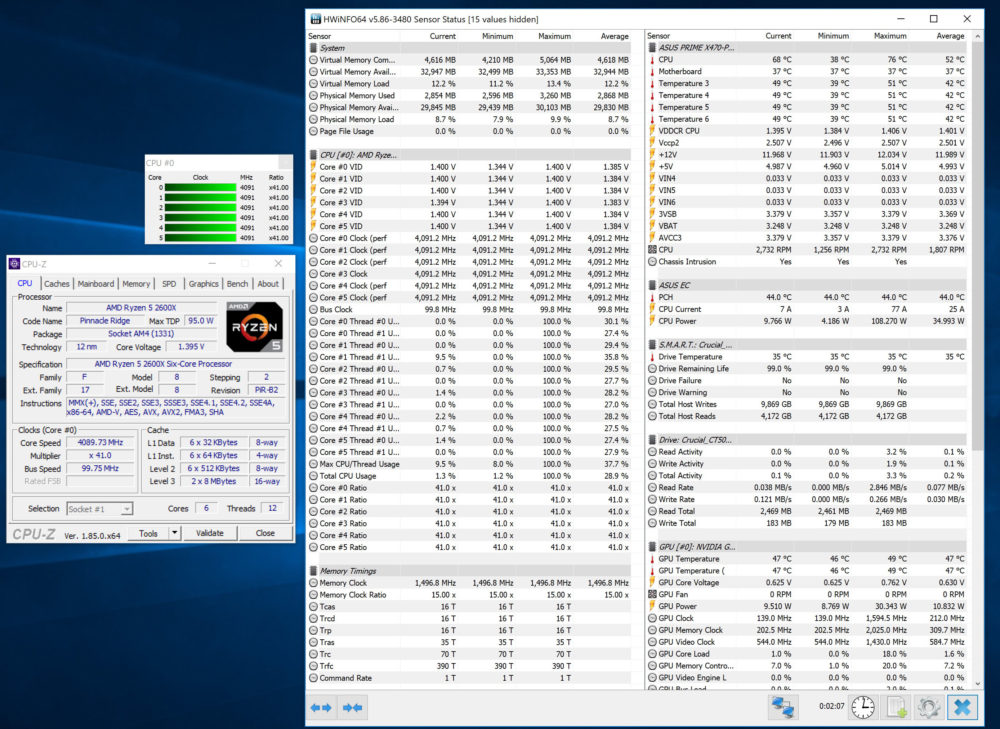The height and width of the screenshot is (729, 1000).
Task: Click the Ryzen 5 logo in CPU-Z
Action: click(x=254, y=327)
